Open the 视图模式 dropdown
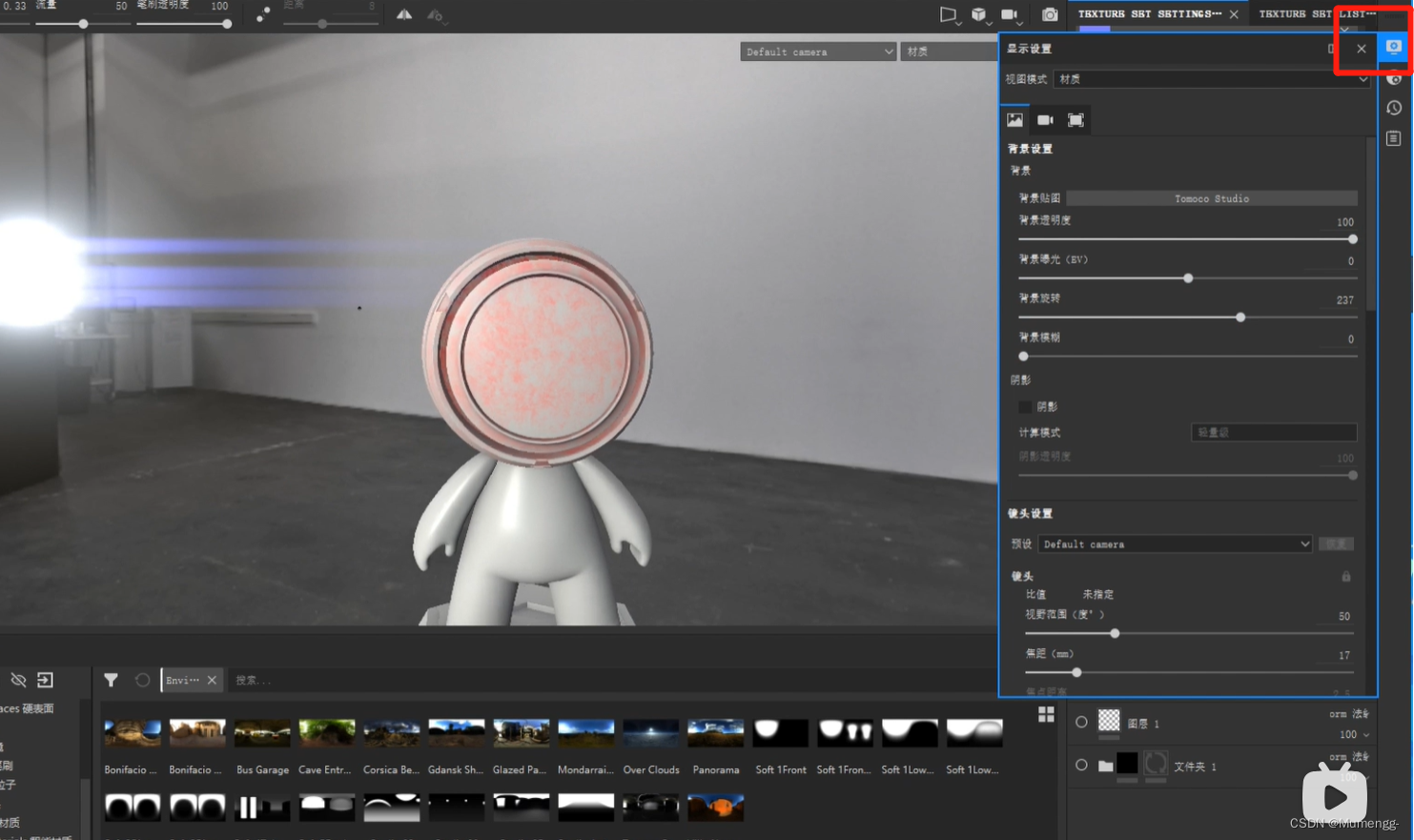 click(1212, 79)
